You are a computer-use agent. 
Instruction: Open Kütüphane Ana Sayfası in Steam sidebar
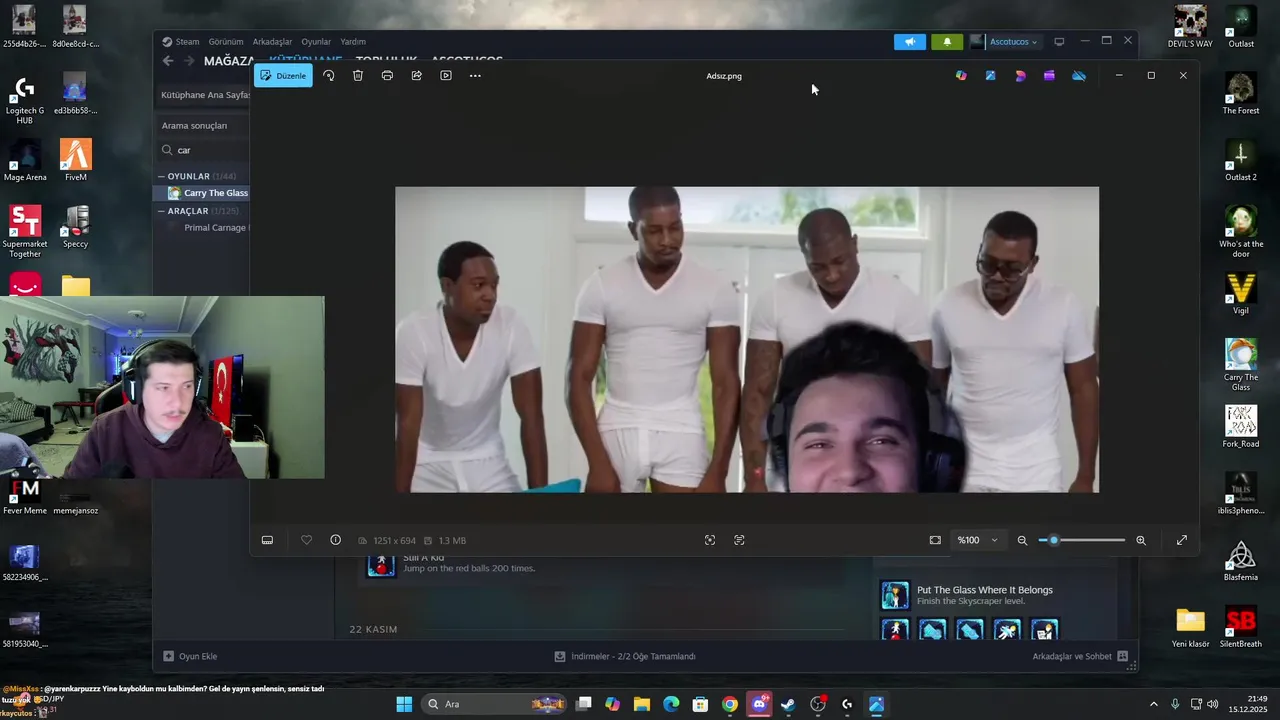tap(205, 95)
